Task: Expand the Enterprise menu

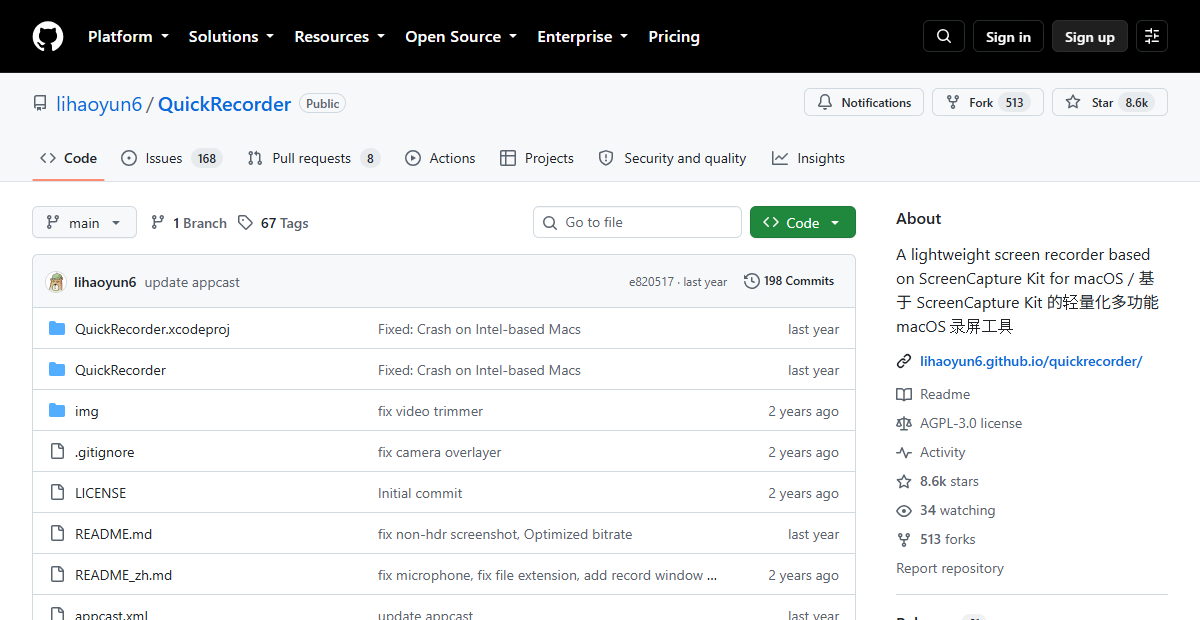Action: click(582, 37)
